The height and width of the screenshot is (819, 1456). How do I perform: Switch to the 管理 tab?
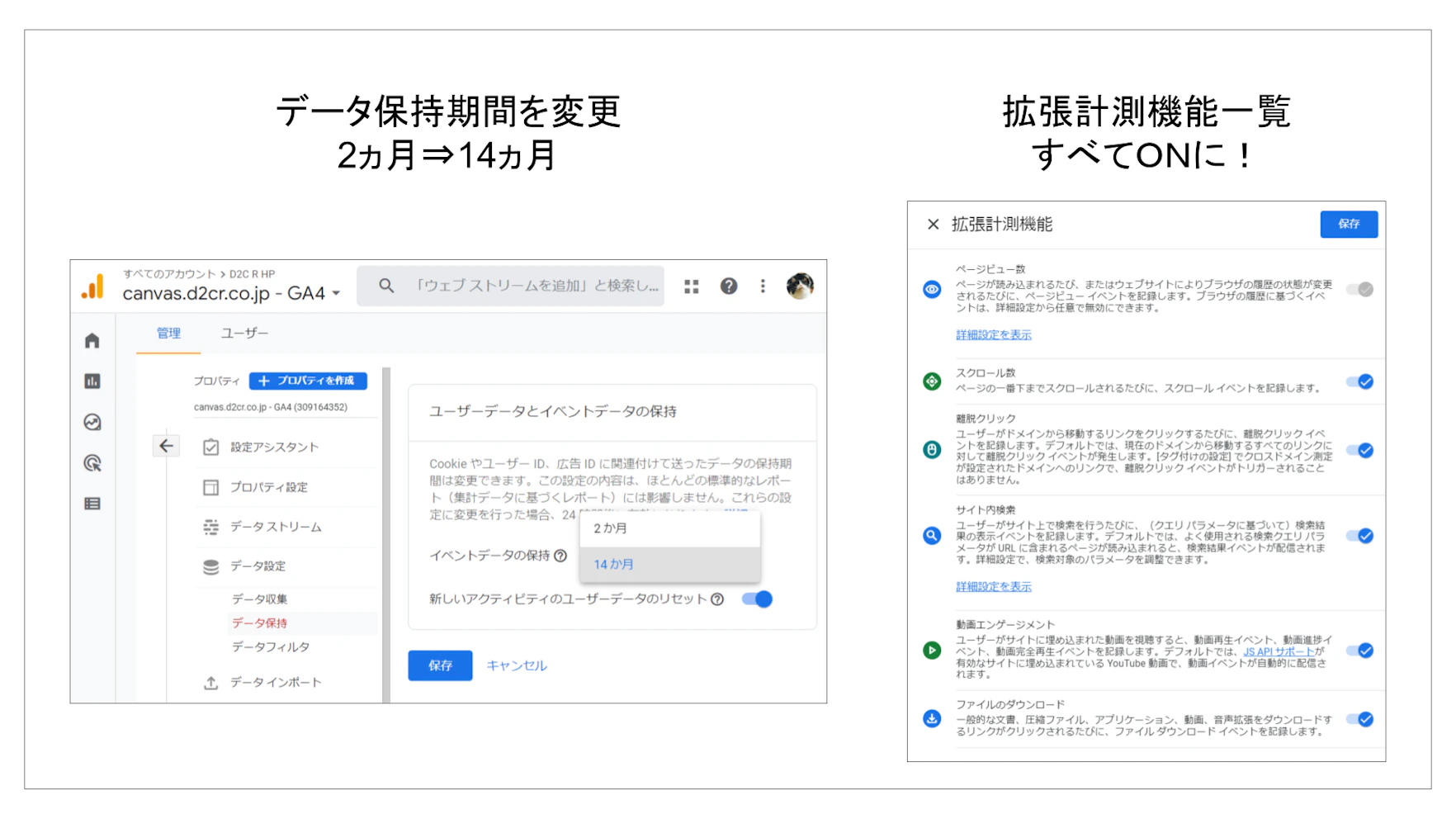point(168,334)
